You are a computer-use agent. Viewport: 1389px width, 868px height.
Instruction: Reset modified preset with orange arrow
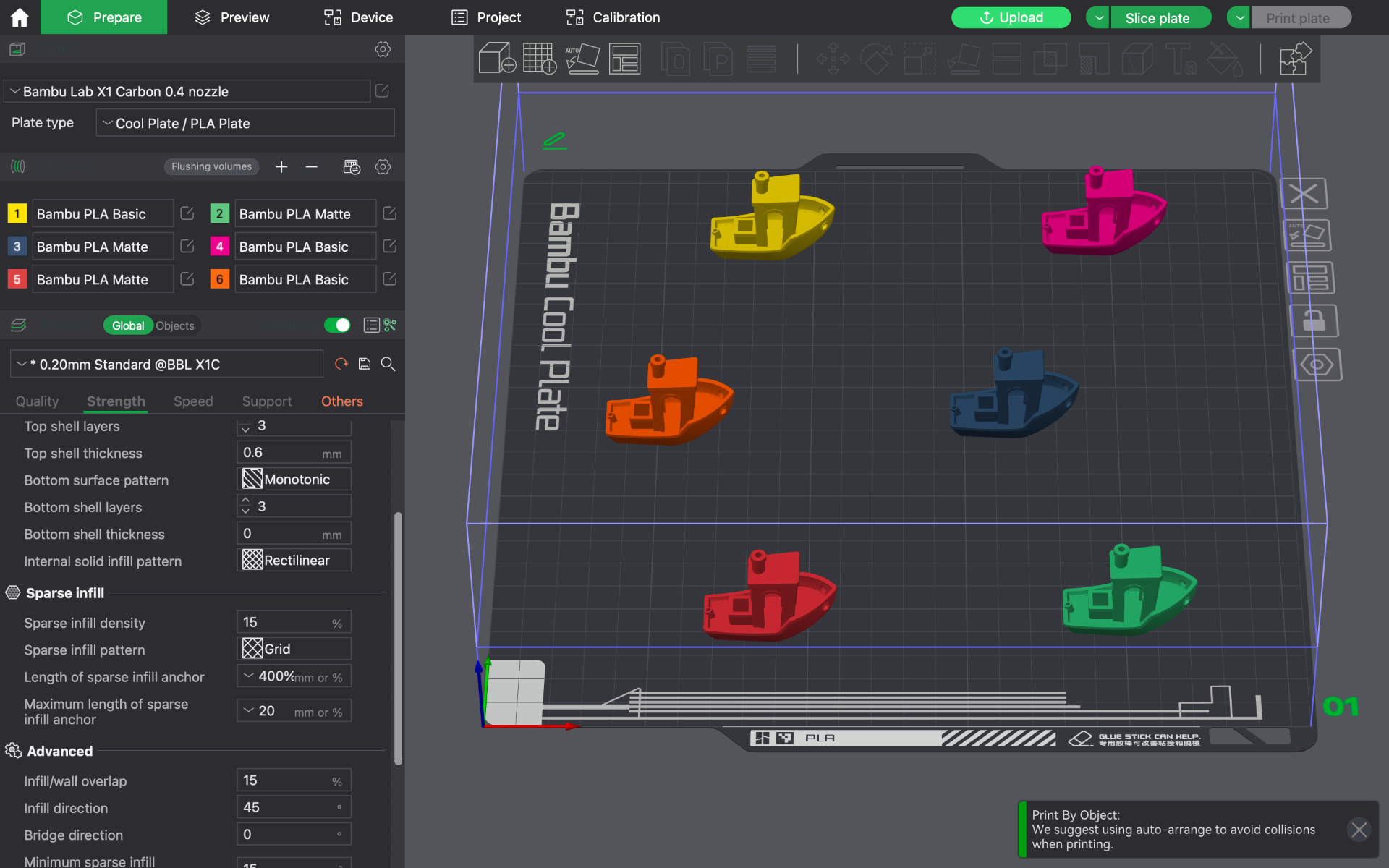tap(341, 364)
